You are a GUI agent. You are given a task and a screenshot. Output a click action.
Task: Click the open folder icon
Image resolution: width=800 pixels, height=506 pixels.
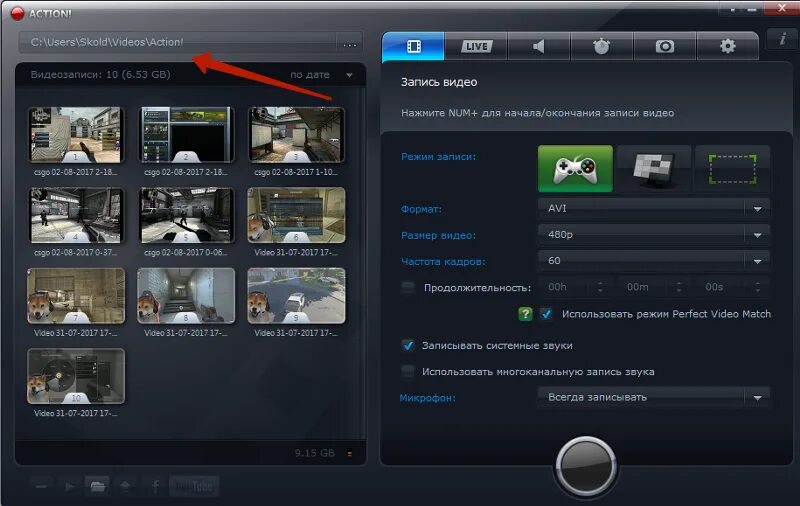coord(97,487)
